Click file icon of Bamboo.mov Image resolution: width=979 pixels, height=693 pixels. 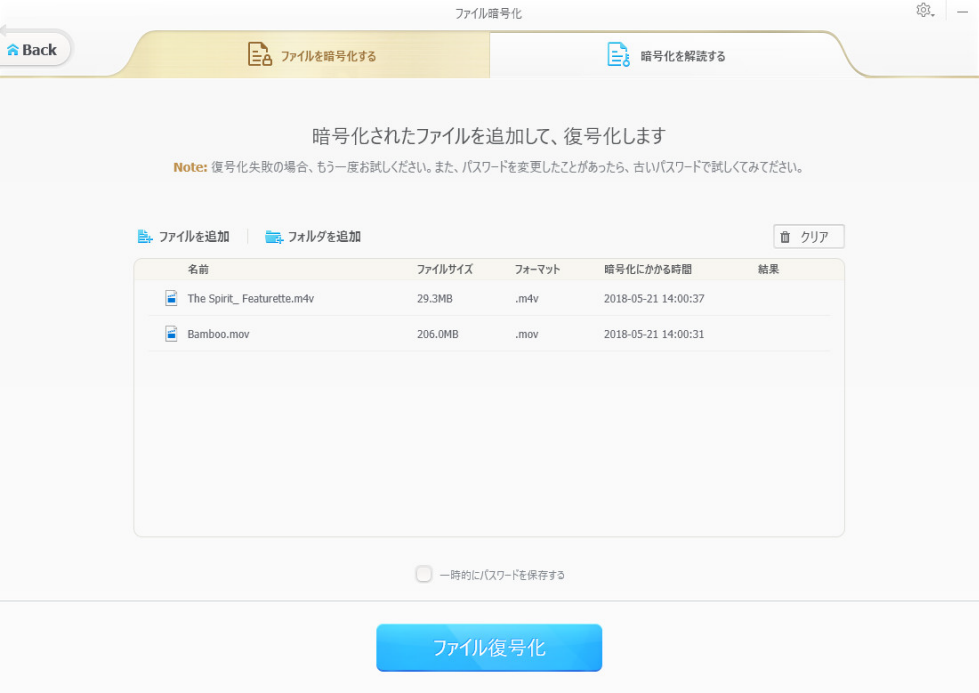[x=171, y=334]
